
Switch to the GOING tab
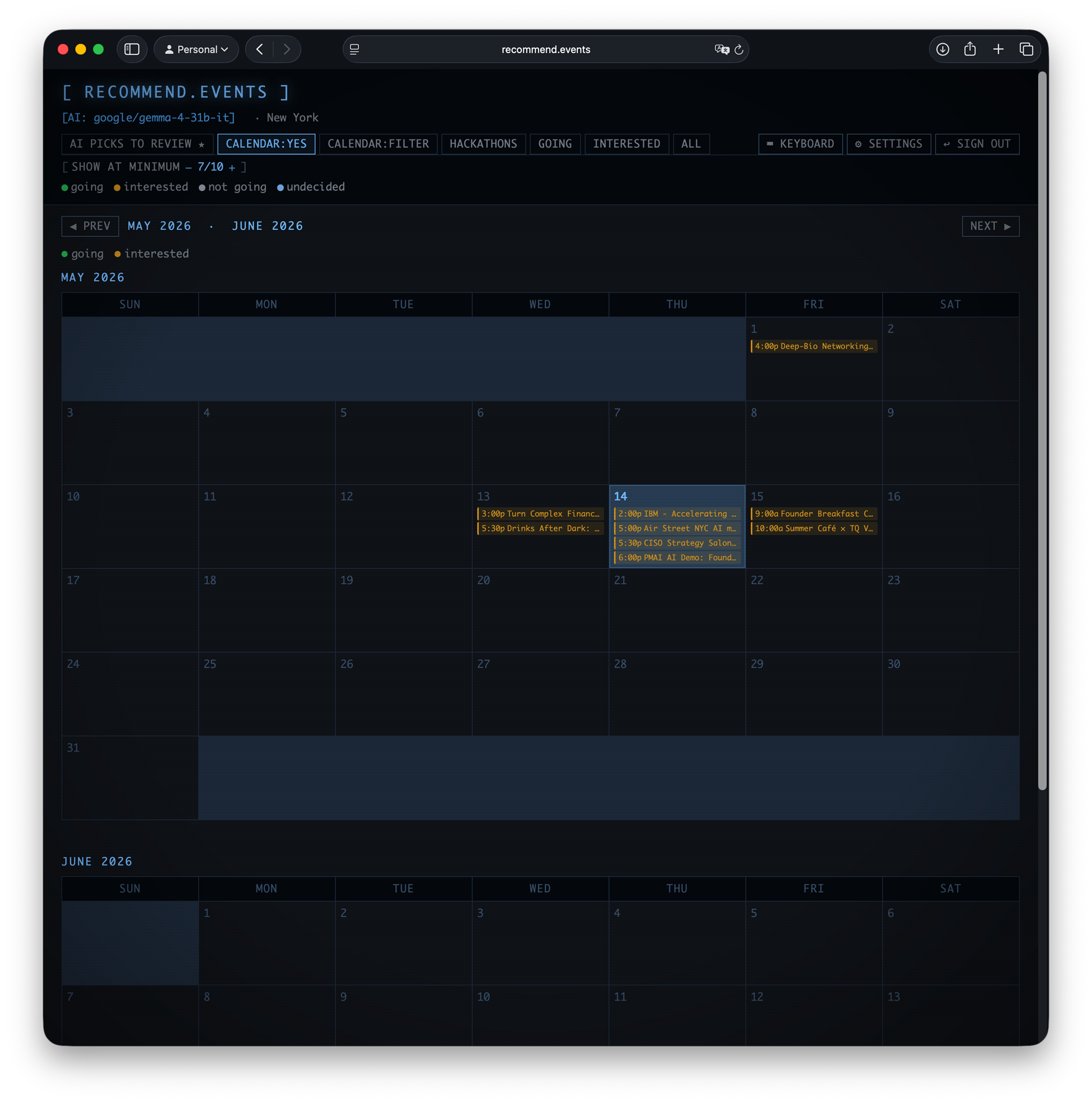[x=555, y=144]
